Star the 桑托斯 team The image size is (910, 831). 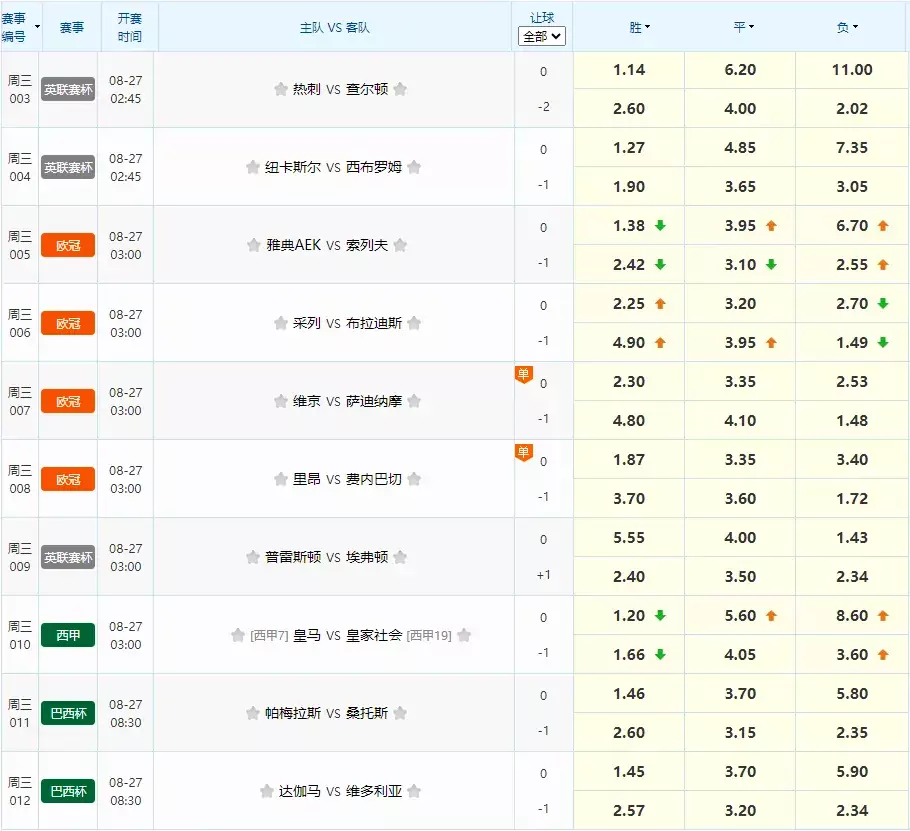click(x=400, y=713)
